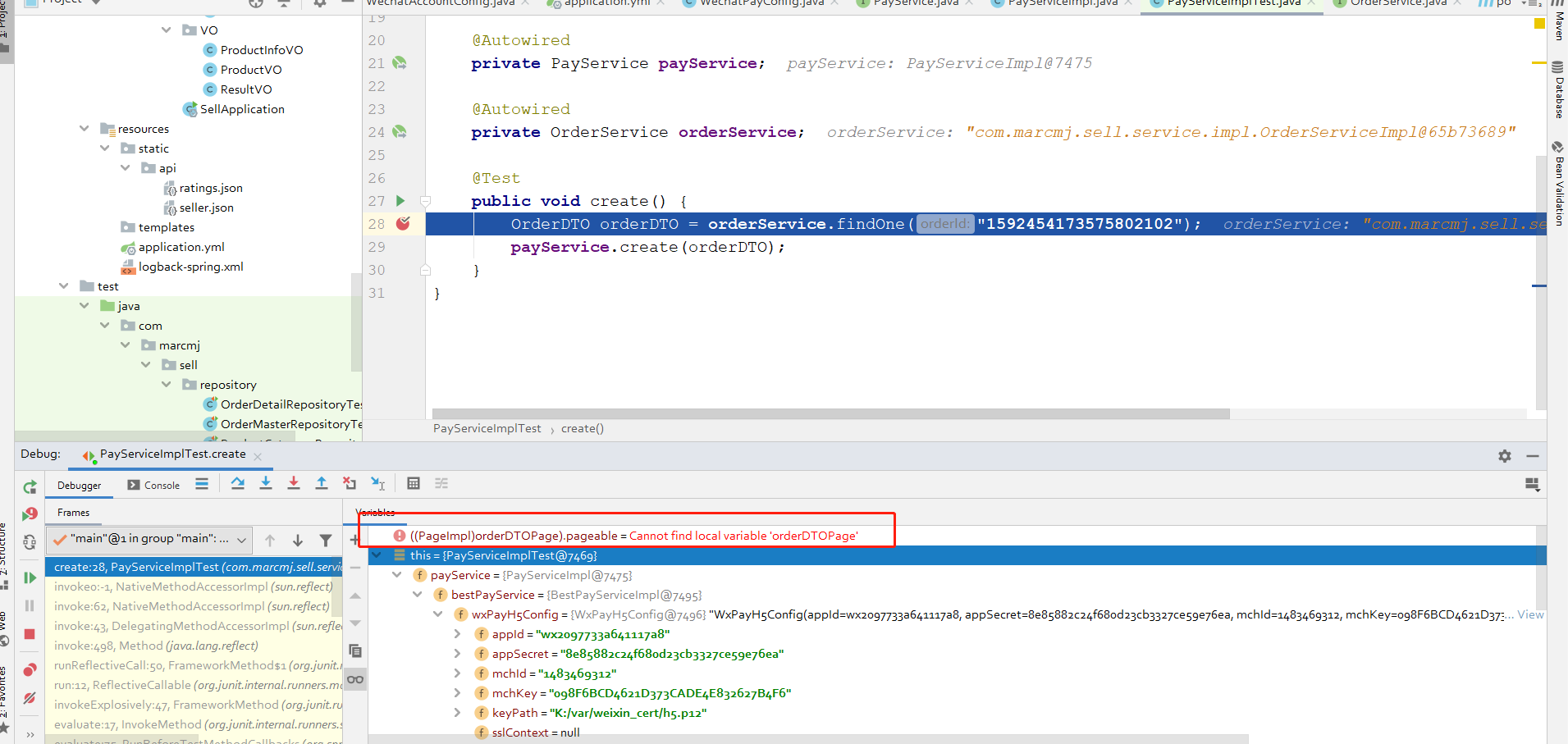This screenshot has width=1568, height=744.
Task: Rerun the PayServiceImplTest.create debug session
Action: [x=30, y=486]
